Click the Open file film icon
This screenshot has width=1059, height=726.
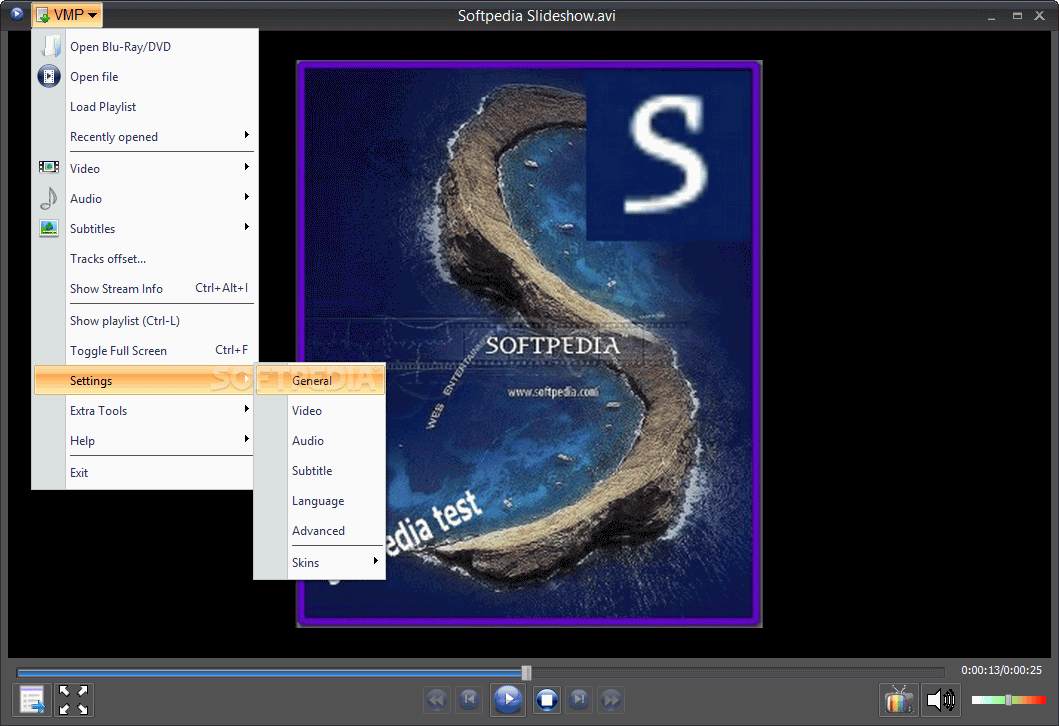[49, 76]
